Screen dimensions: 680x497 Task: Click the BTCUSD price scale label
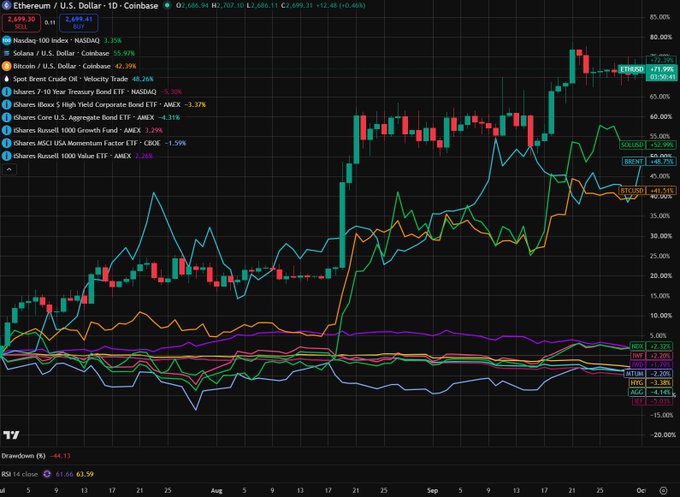click(x=632, y=190)
